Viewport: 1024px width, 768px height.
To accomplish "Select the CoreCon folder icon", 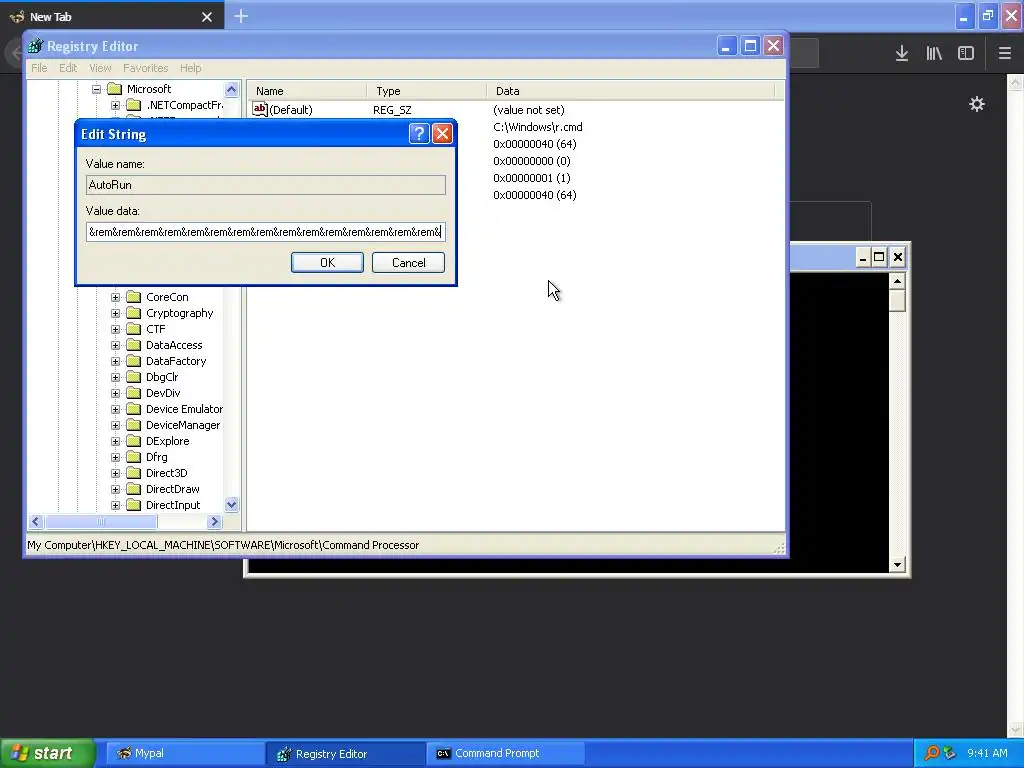I will pyautogui.click(x=133, y=297).
